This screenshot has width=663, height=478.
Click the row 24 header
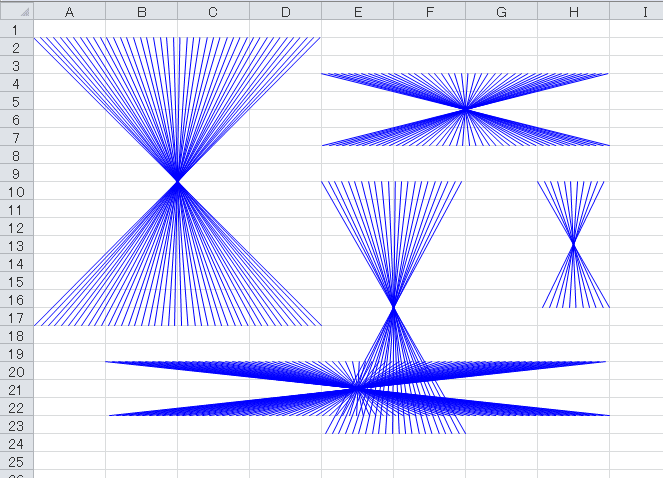tap(16, 444)
